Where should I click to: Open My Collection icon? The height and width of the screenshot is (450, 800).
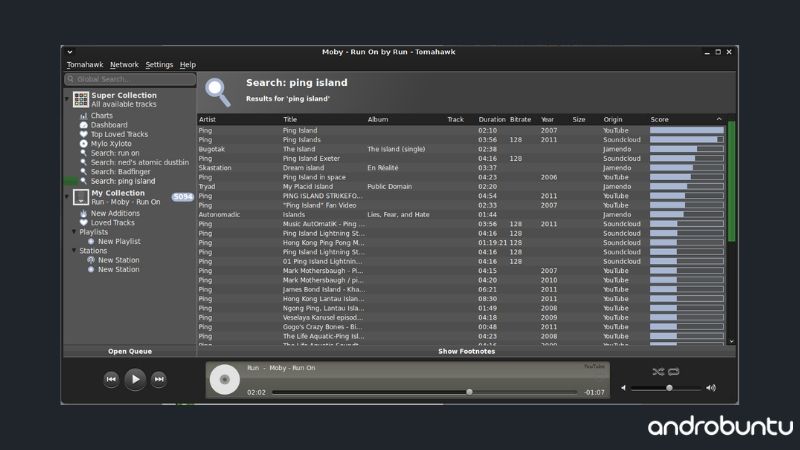tap(81, 197)
